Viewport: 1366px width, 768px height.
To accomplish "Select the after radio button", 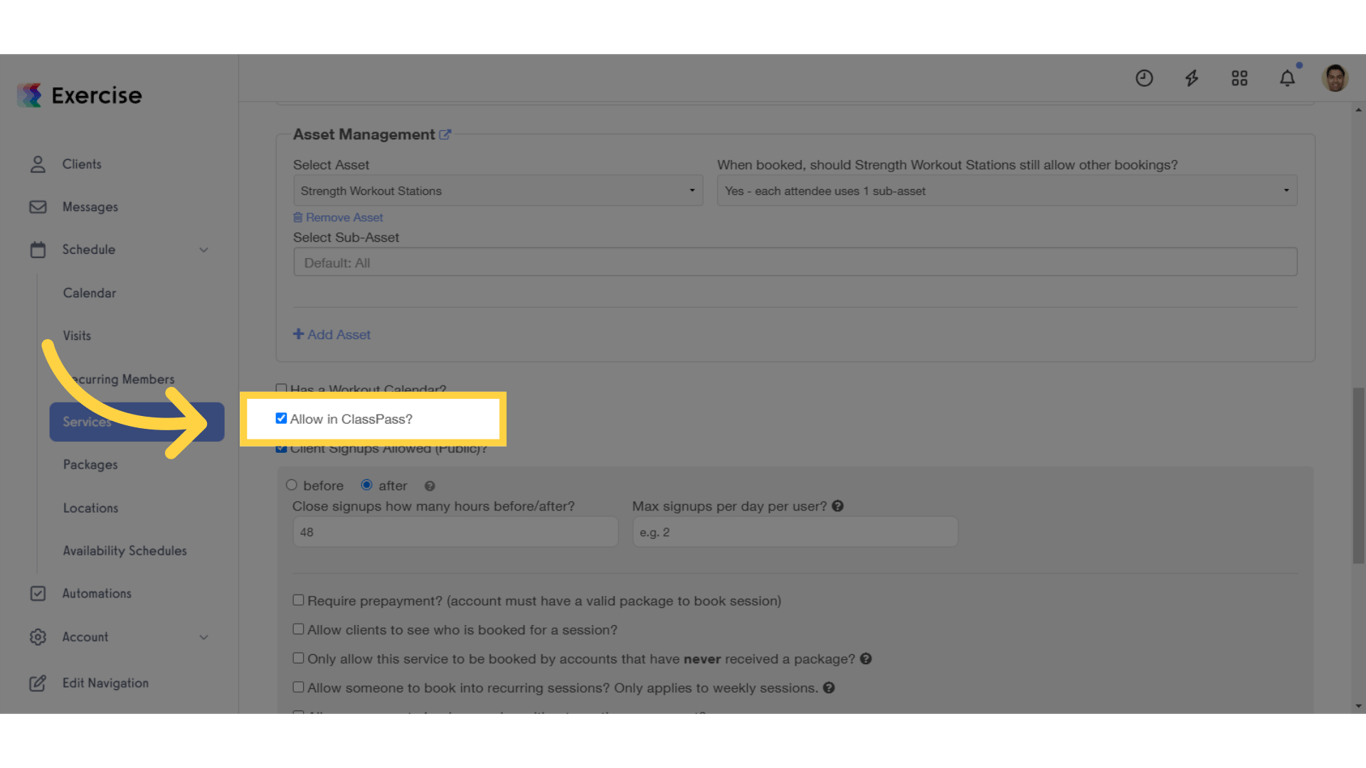I will (x=367, y=485).
